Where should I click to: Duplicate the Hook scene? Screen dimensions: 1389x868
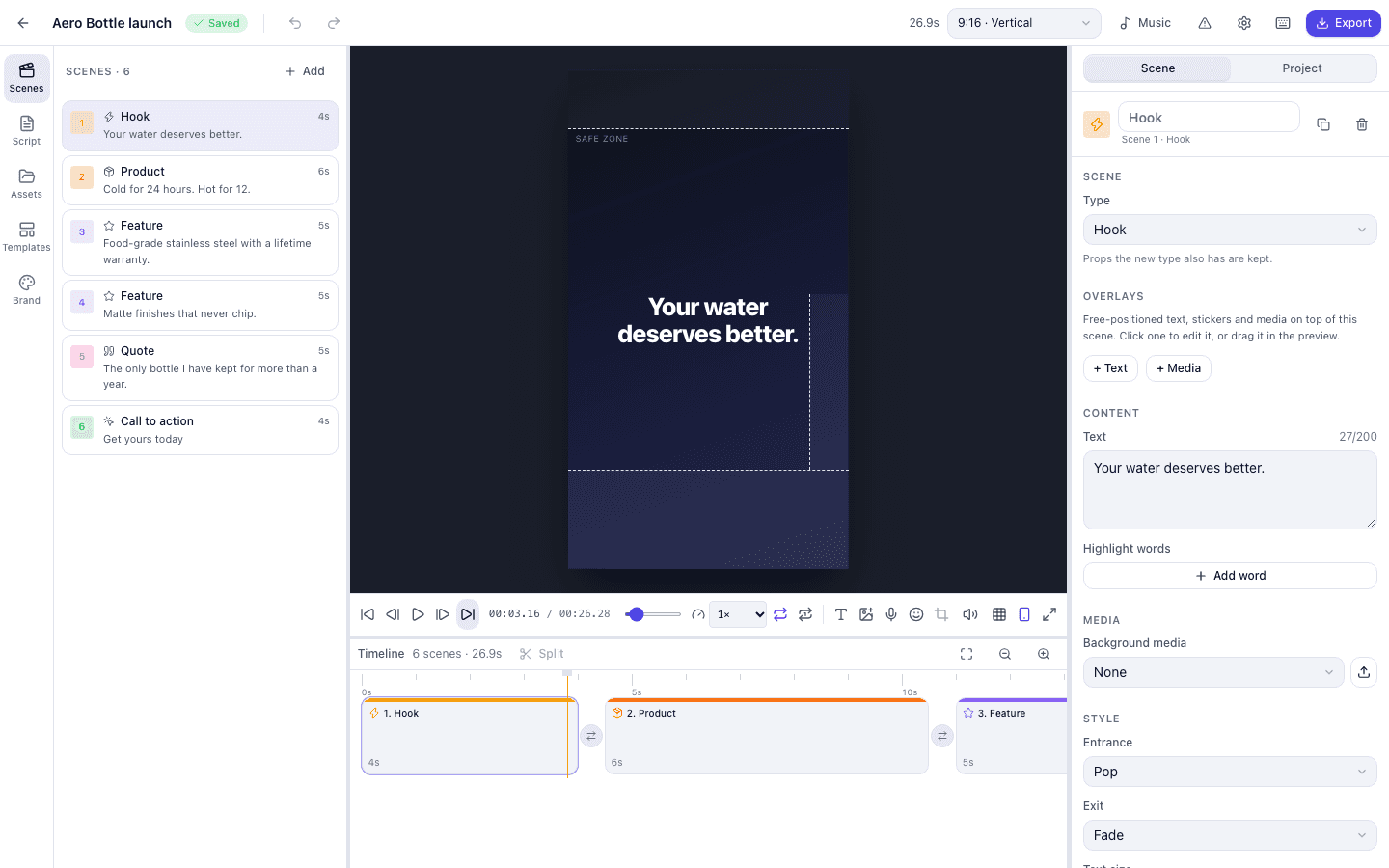point(1323,124)
